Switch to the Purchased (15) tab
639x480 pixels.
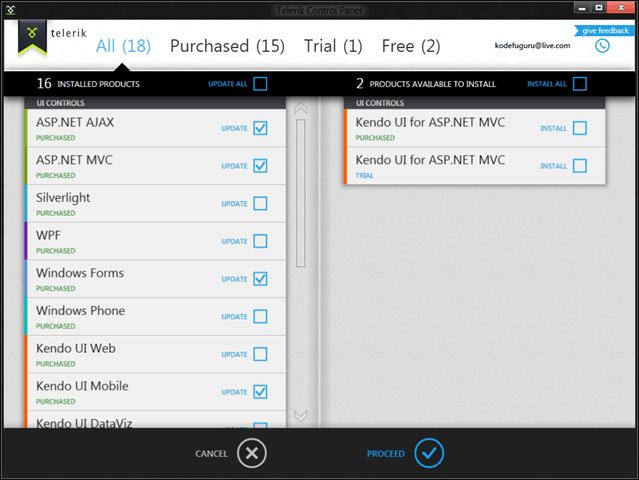point(227,46)
